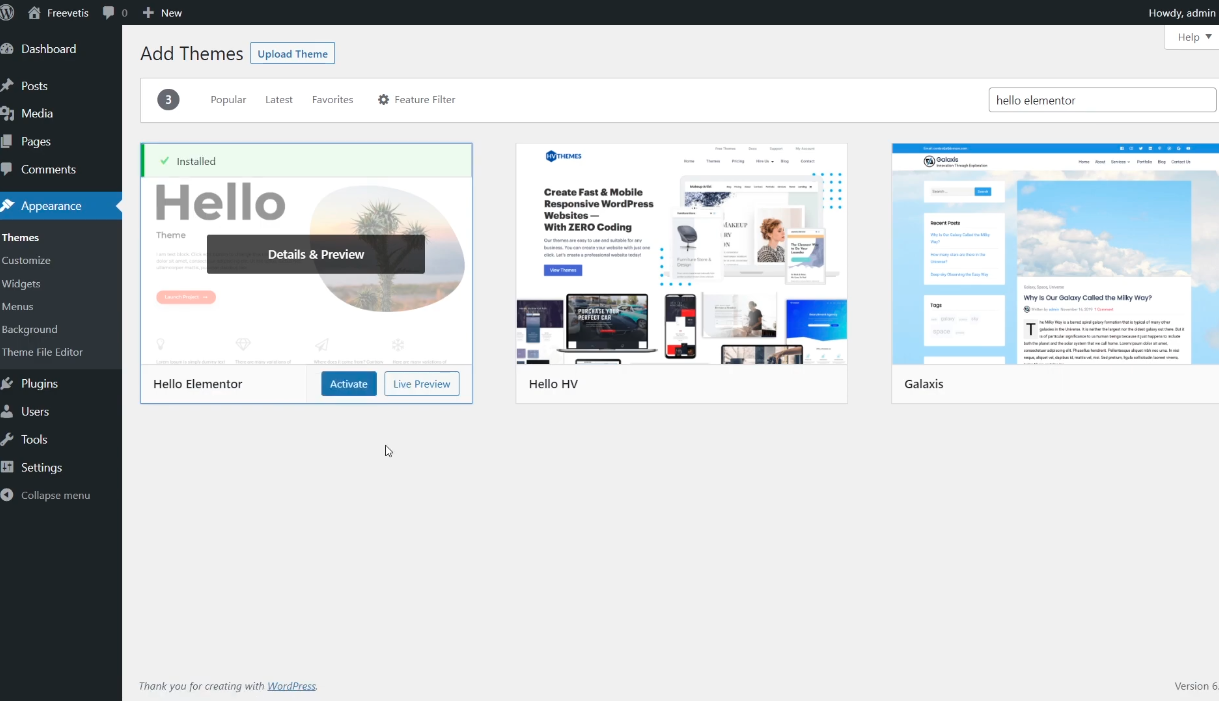Click the Freevetis home icon
The image size is (1219, 701).
(35, 13)
